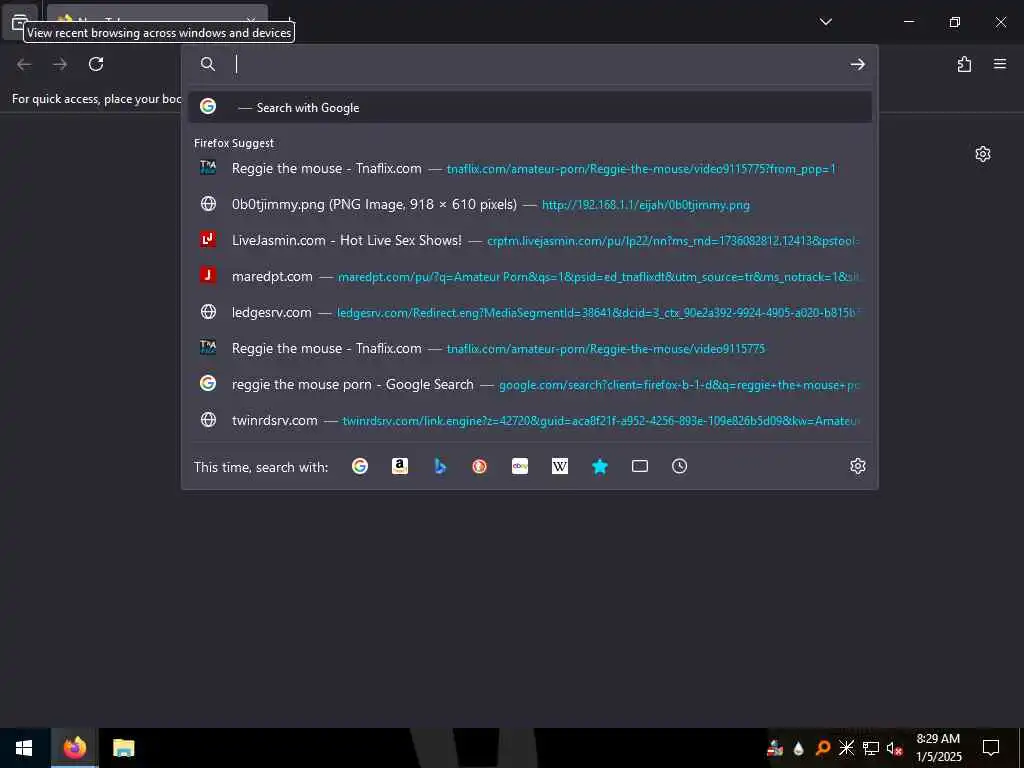
Task: Click the Go arrow in address bar
Action: 857,64
